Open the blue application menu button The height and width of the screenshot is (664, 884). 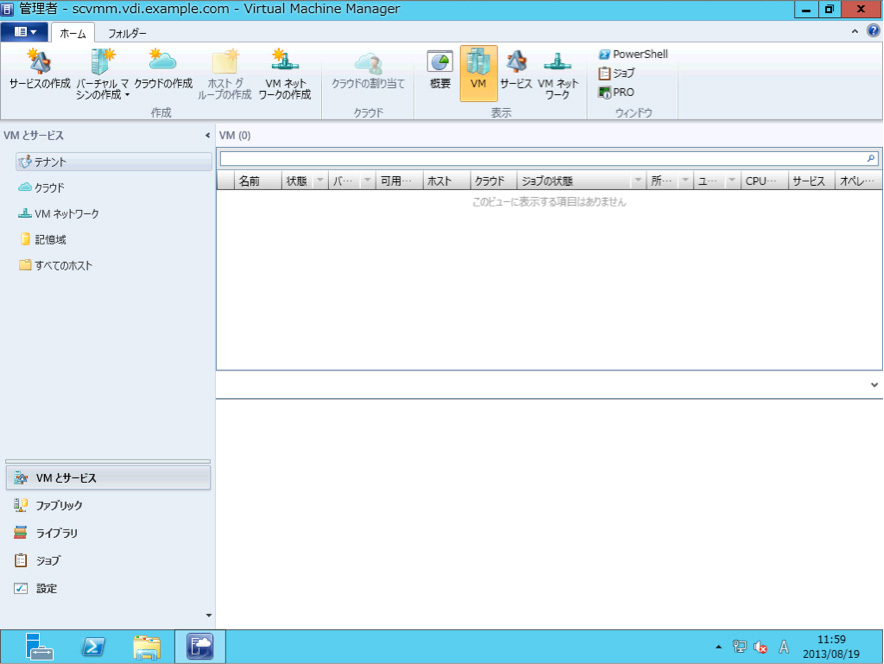click(24, 32)
